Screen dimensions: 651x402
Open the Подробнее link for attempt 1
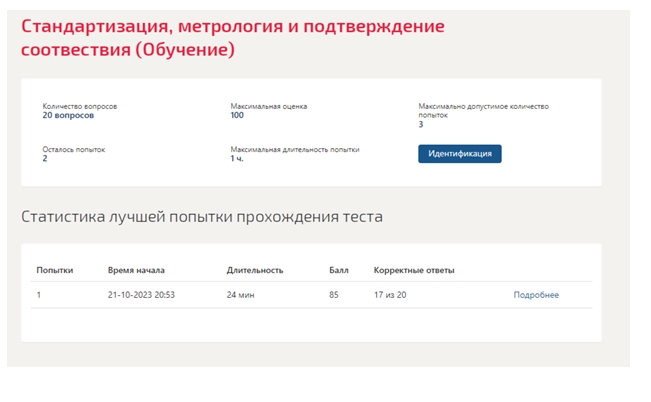click(x=536, y=295)
